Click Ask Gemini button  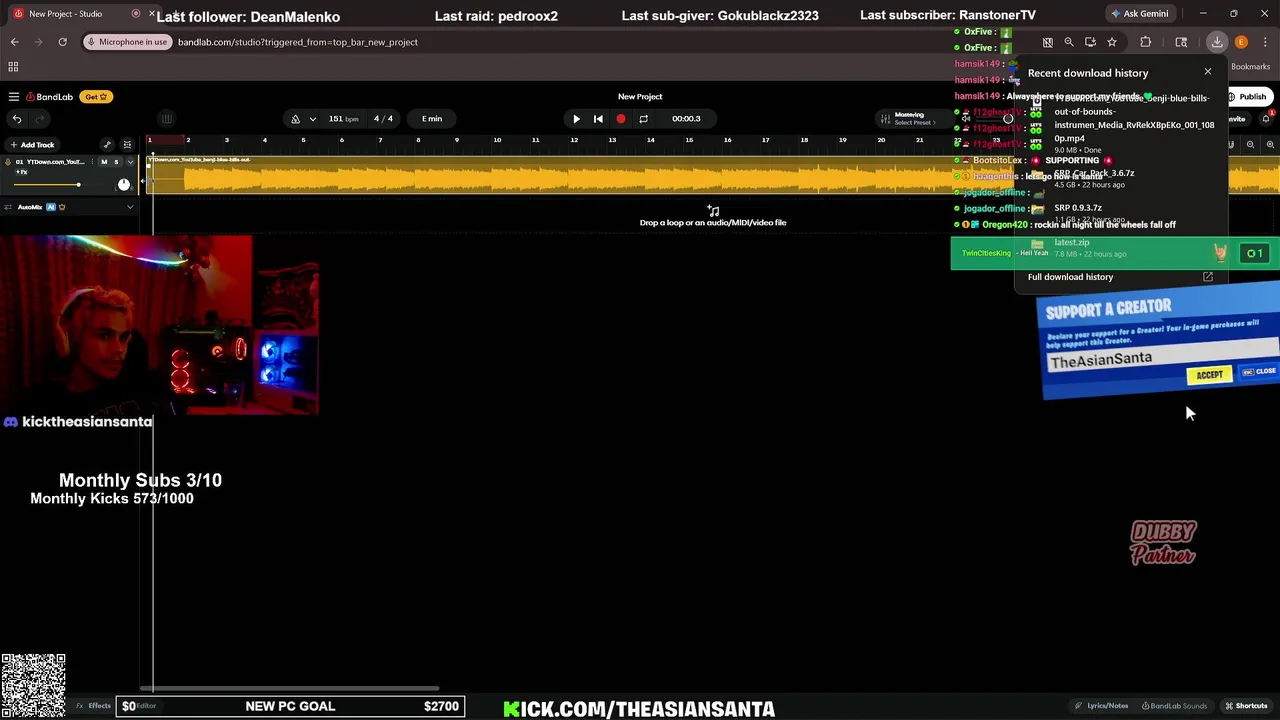1139,14
